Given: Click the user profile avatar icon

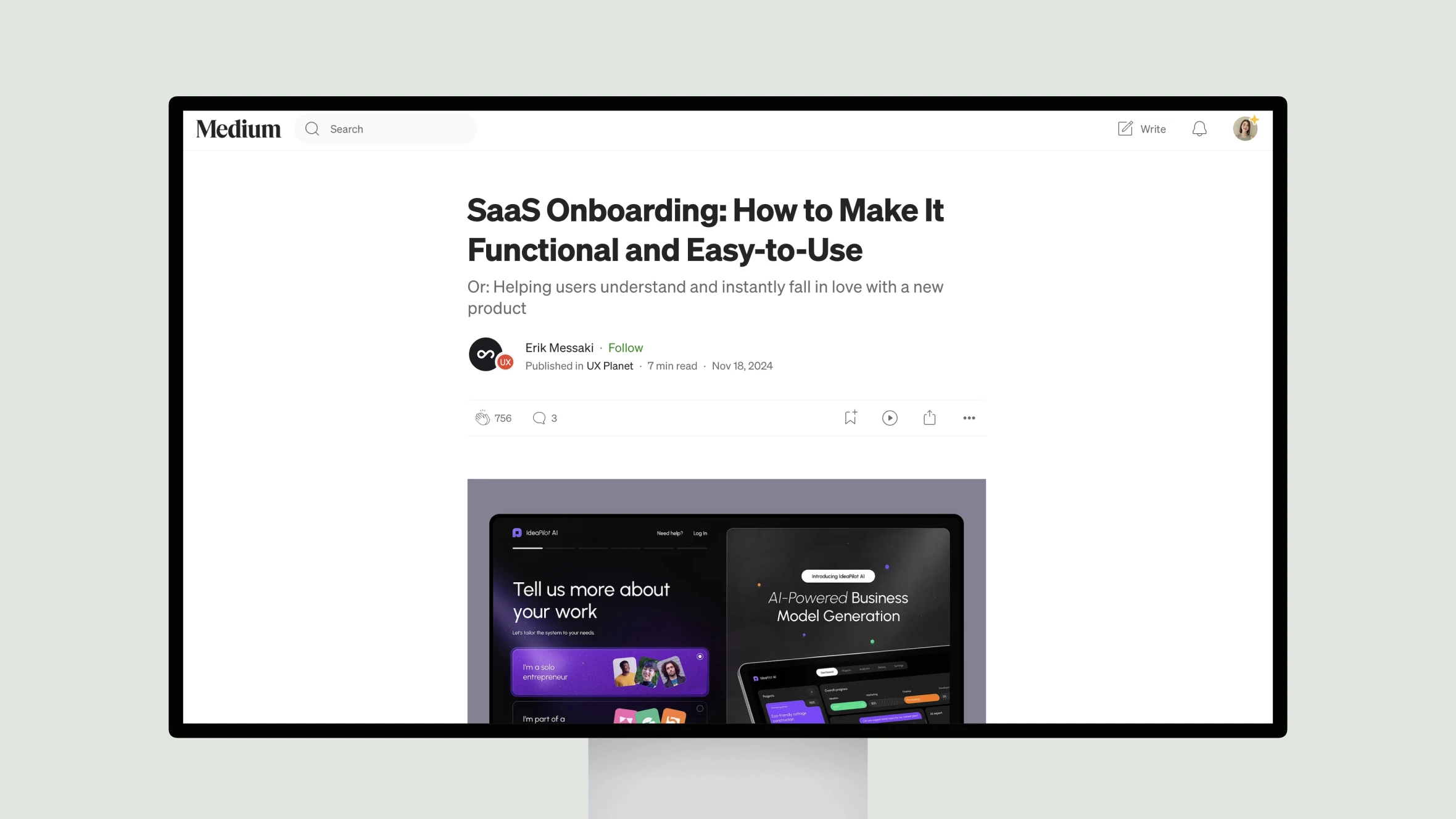Looking at the screenshot, I should (1246, 128).
